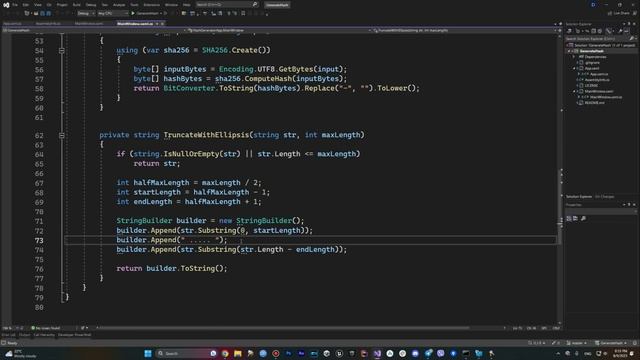Click 'return builder.ToString();' on line 76
The width and height of the screenshot is (640, 360).
pos(171,268)
